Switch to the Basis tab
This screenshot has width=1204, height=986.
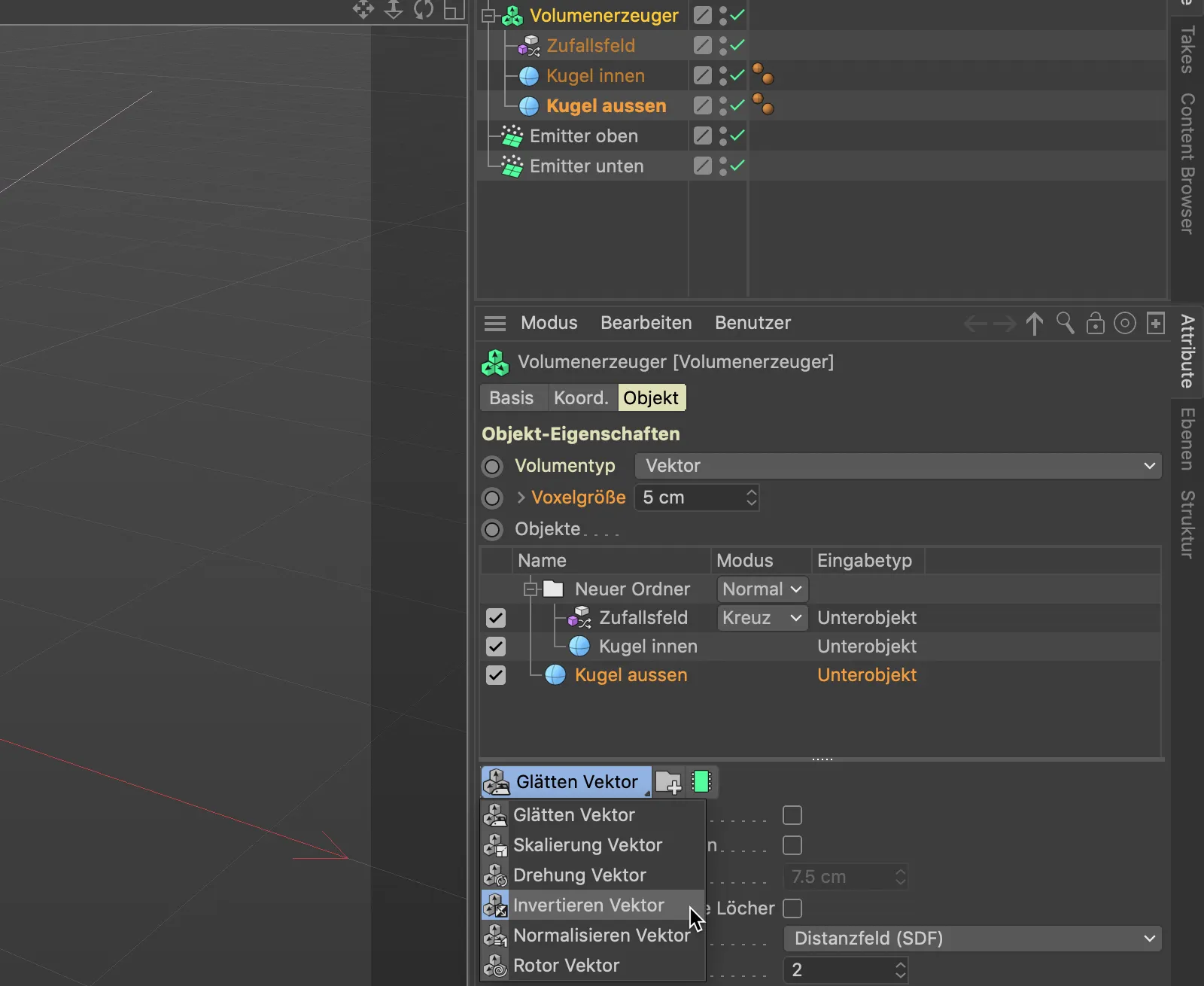512,398
